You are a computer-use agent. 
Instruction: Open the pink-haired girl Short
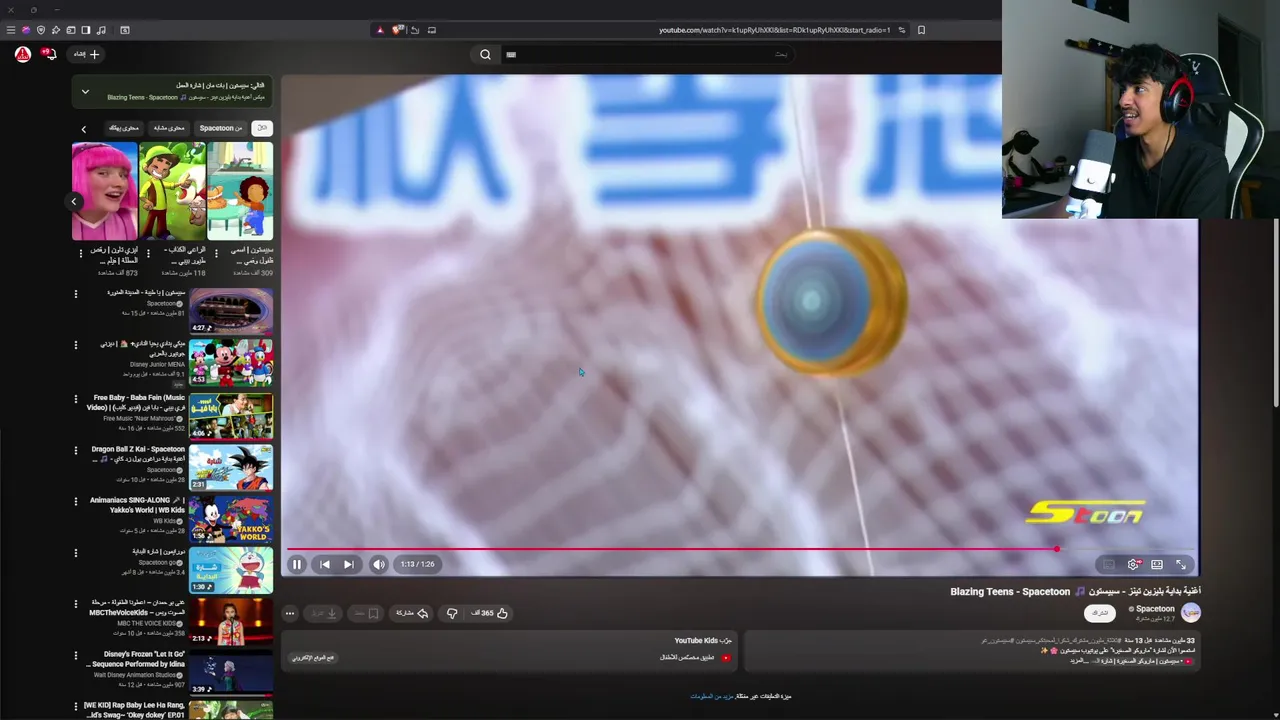[104, 191]
